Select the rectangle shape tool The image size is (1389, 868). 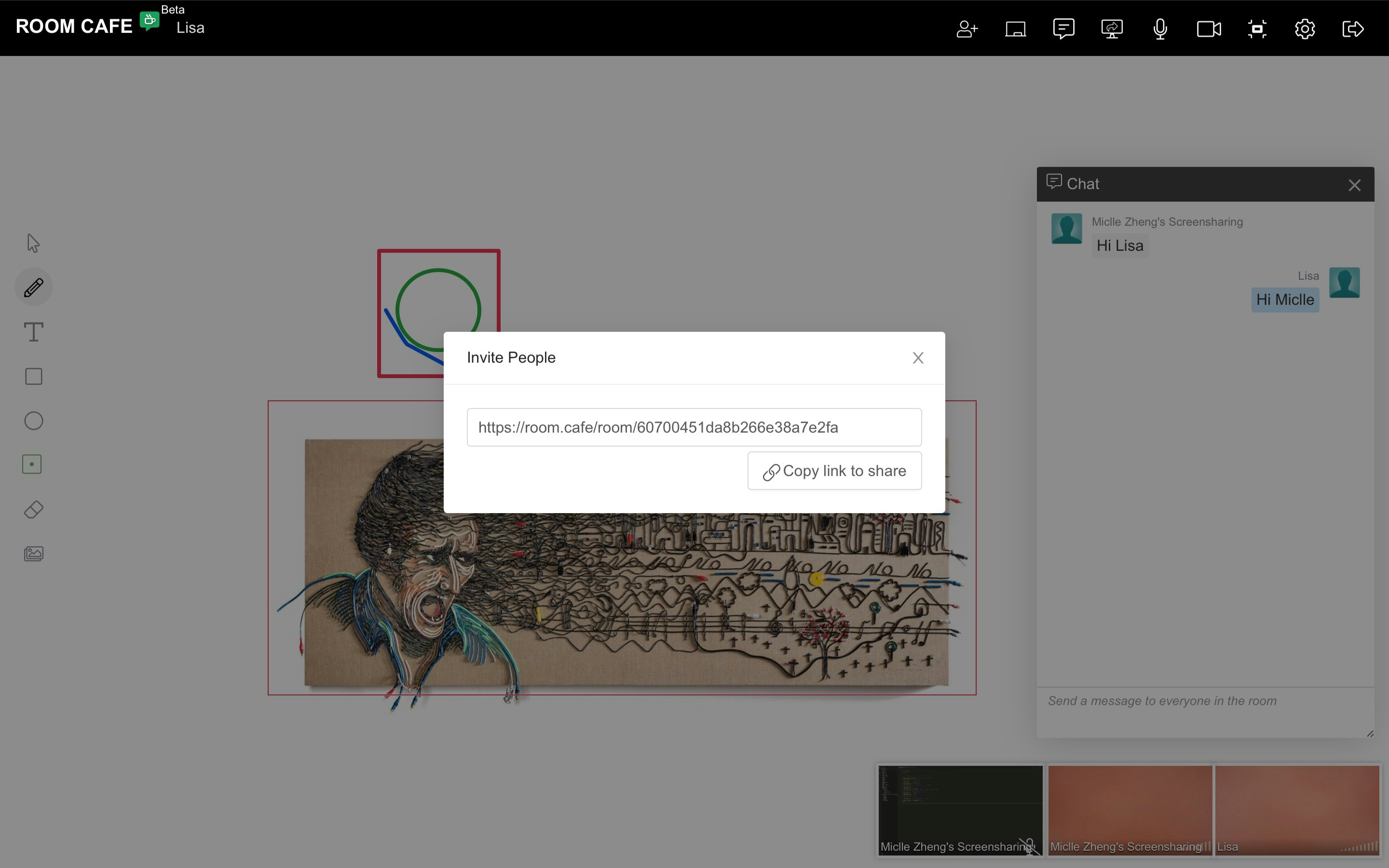[x=33, y=377]
